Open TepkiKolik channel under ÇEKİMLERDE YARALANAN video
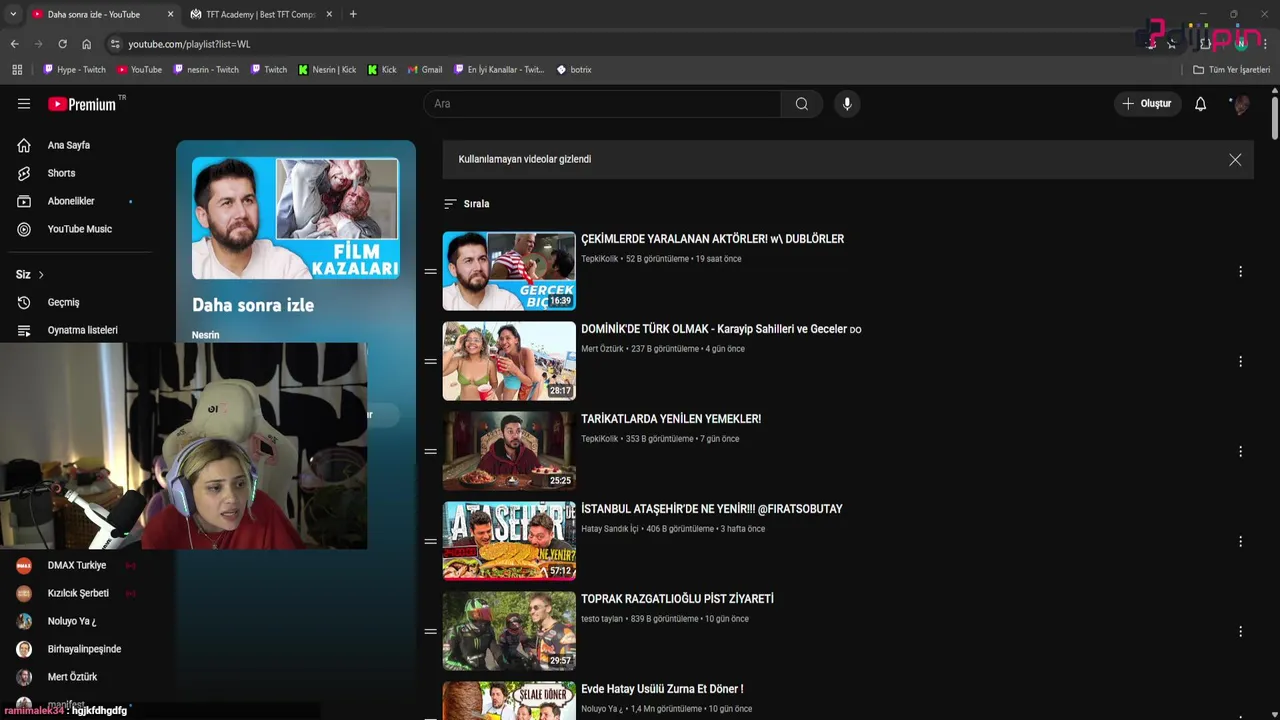The height and width of the screenshot is (720, 1280). 600,259
